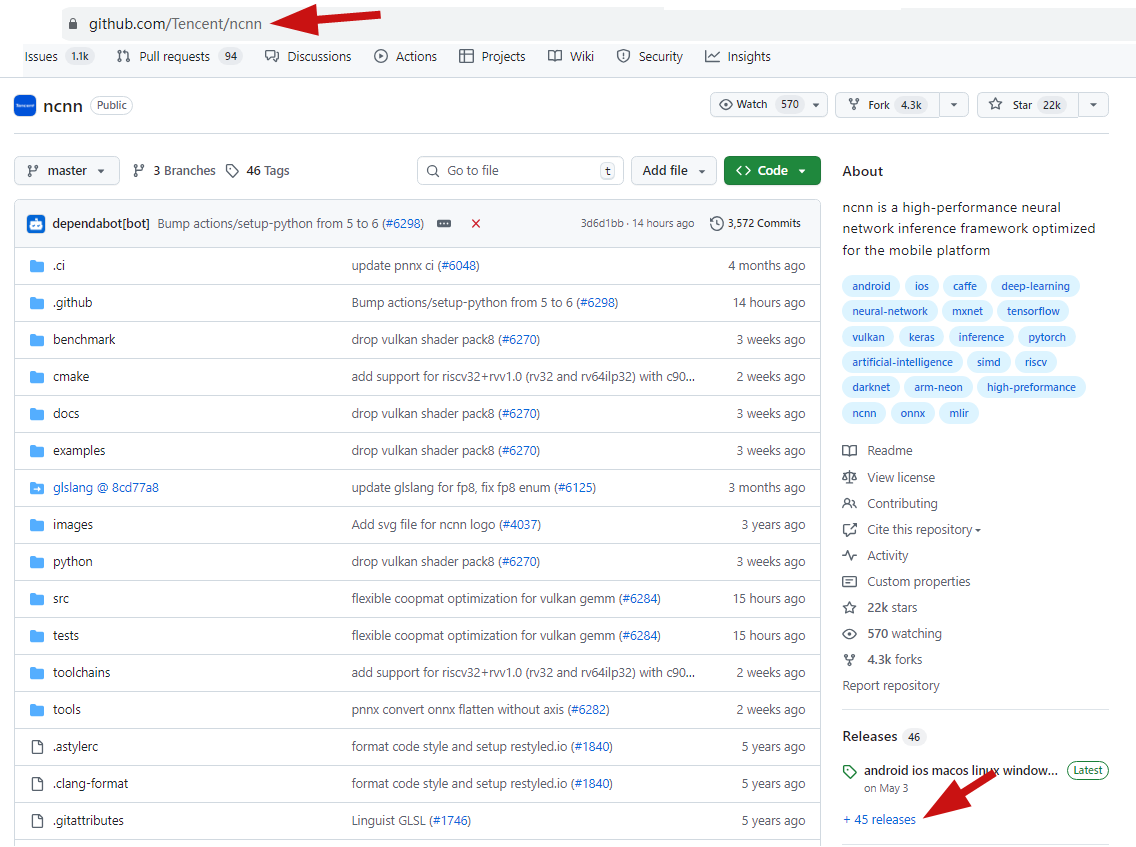Click the tag icon of latest release
The image size is (1136, 847).
point(850,772)
